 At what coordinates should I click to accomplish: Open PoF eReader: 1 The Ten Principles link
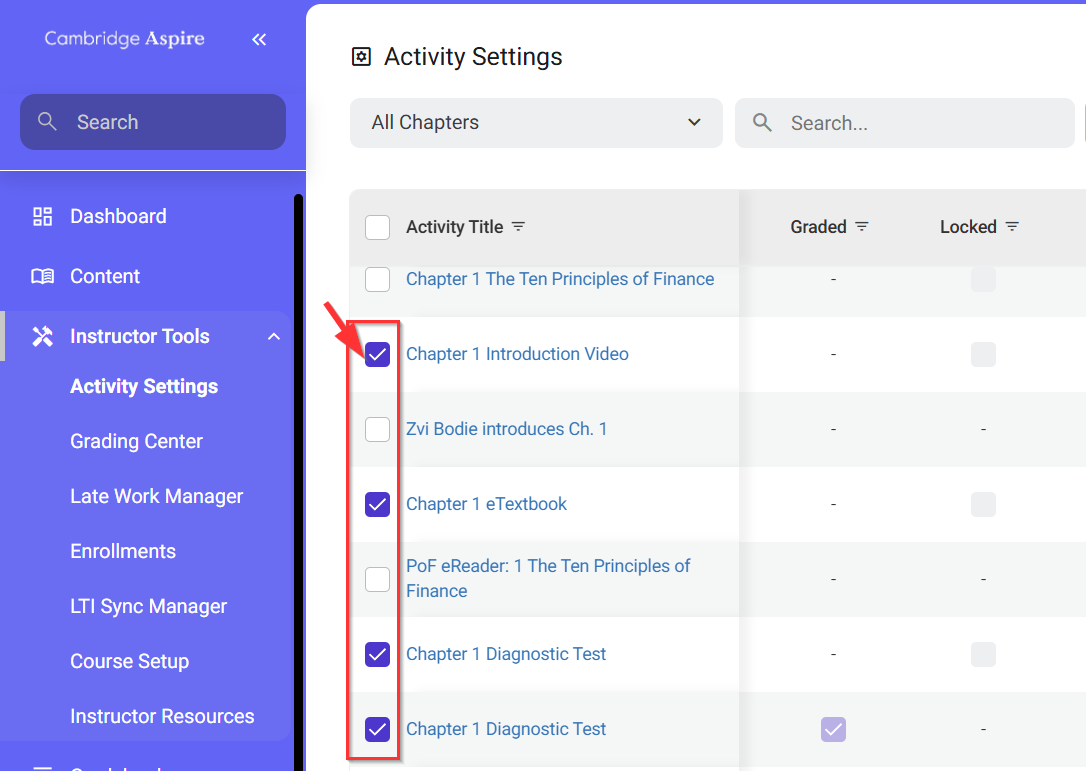pyautogui.click(x=548, y=578)
